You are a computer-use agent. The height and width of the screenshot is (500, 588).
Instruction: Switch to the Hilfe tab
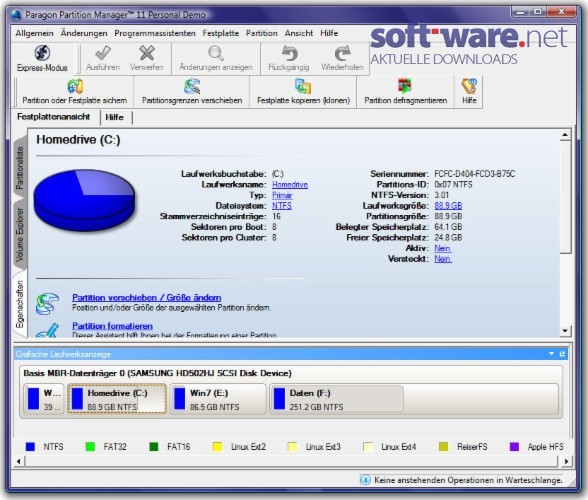pyautogui.click(x=114, y=117)
